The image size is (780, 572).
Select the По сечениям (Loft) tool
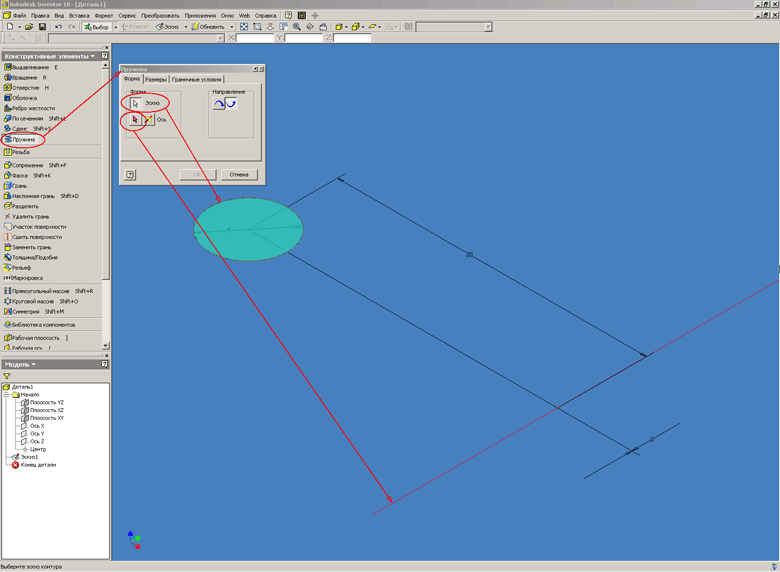pyautogui.click(x=34, y=118)
